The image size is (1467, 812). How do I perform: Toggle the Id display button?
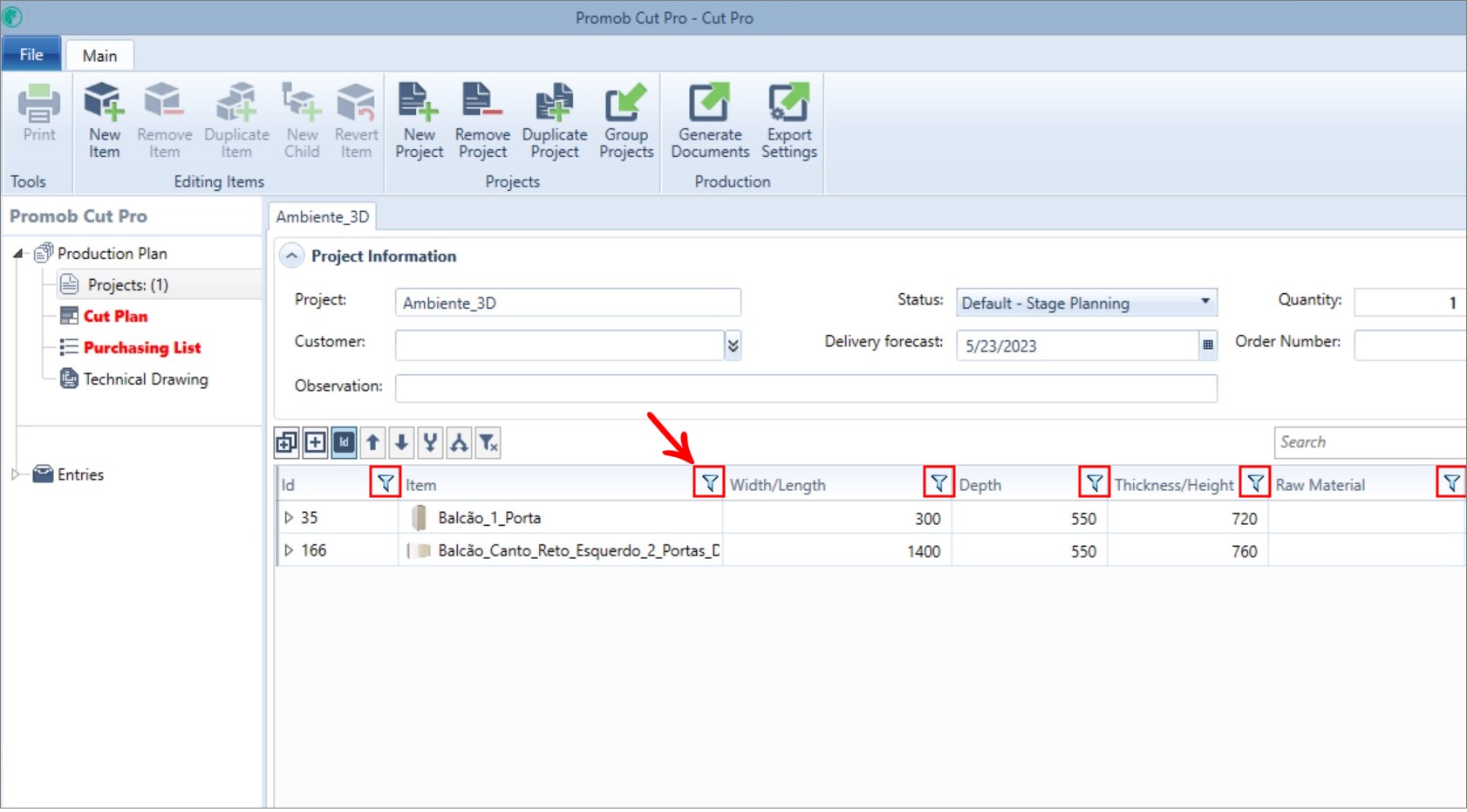point(345,443)
